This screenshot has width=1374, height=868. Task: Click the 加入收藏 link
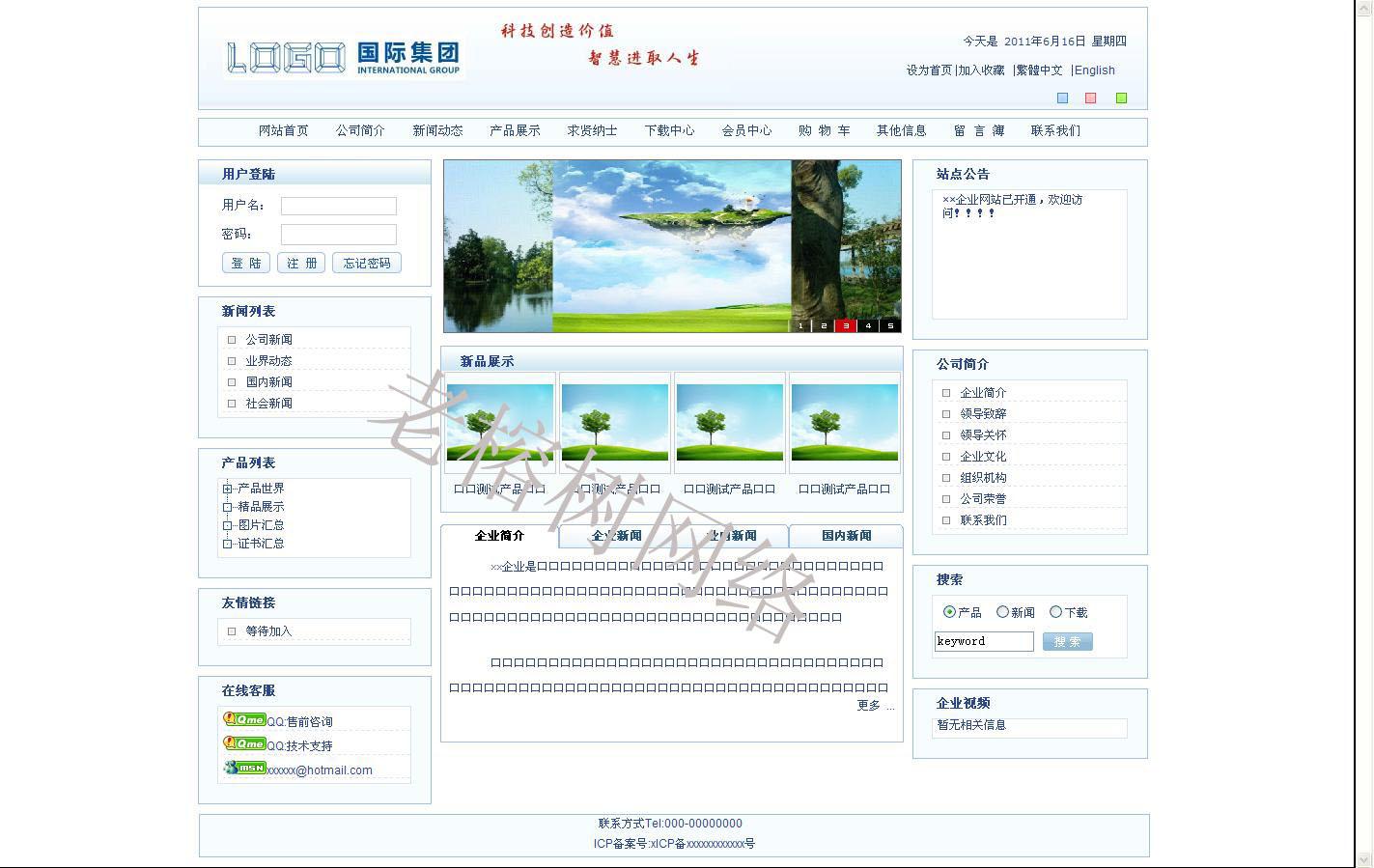(981, 70)
